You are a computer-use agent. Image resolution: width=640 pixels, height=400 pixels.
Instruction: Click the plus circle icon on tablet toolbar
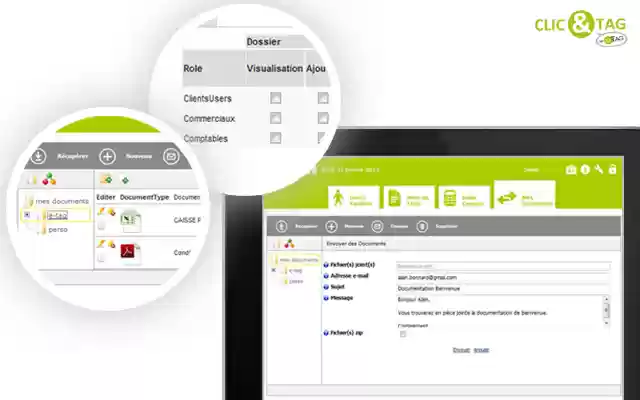tap(331, 226)
